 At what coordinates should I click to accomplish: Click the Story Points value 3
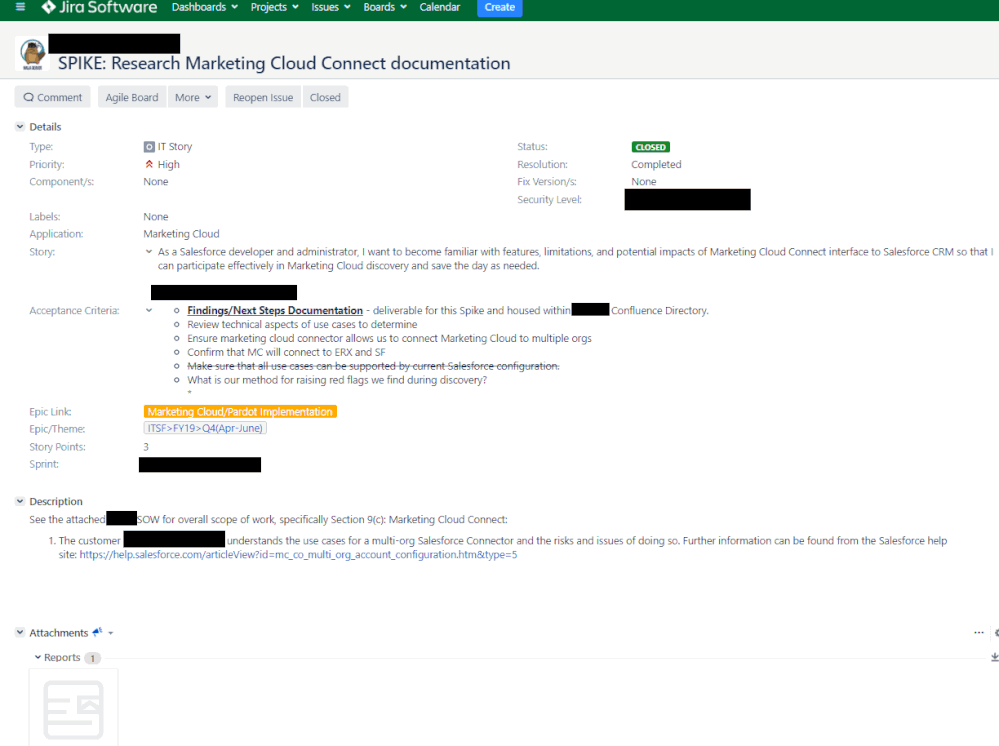tap(146, 447)
